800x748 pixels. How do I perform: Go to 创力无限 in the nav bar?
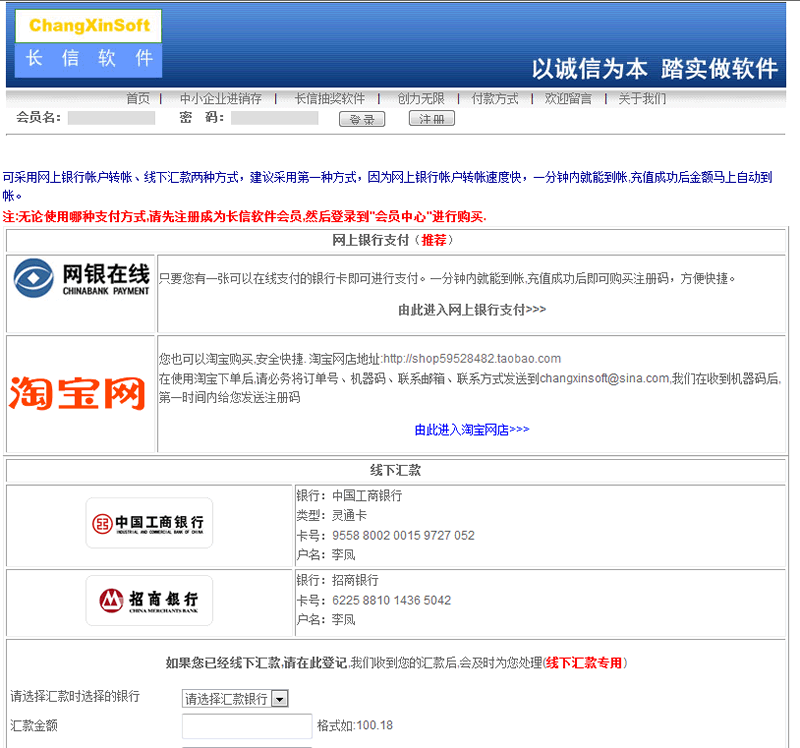point(421,98)
